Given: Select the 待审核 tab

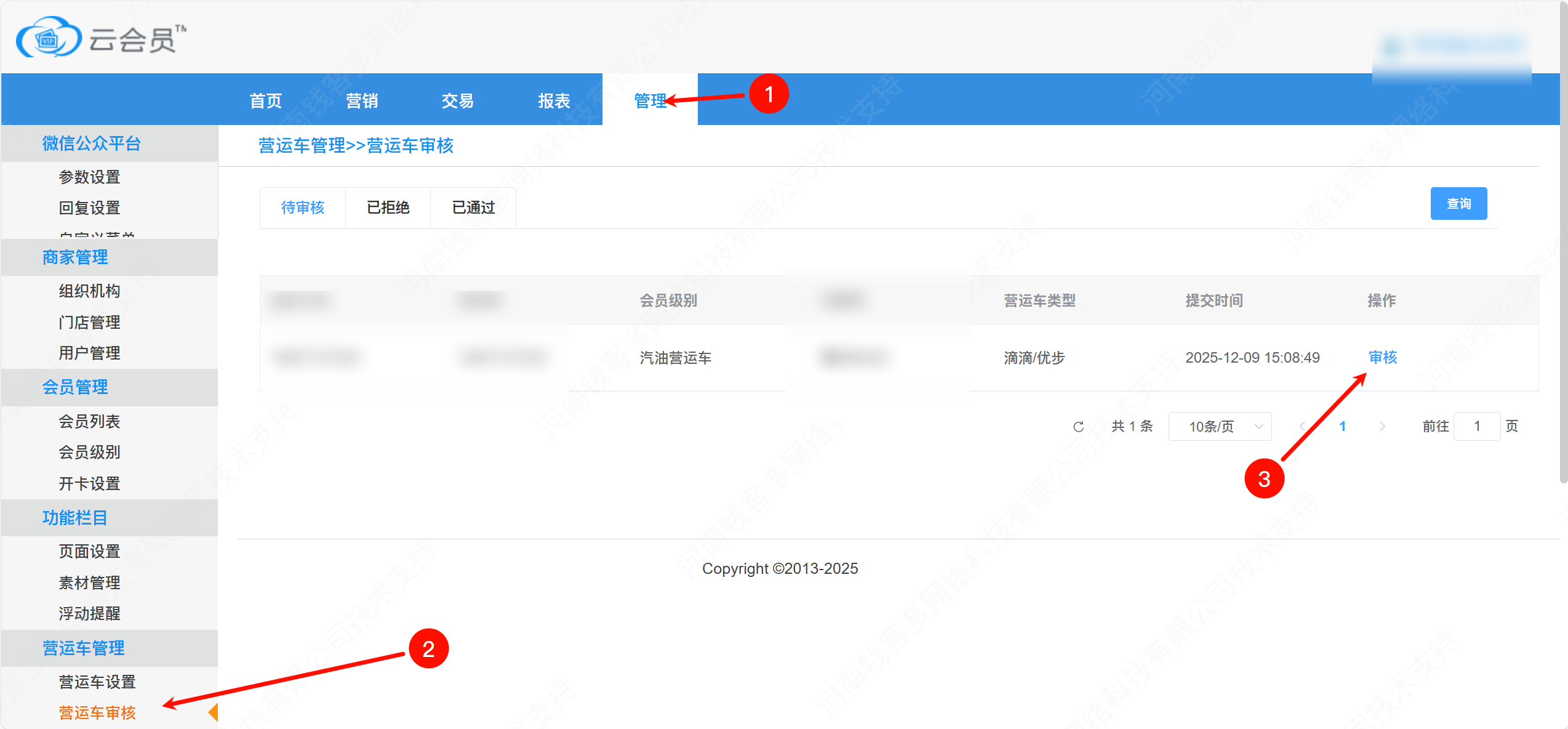Looking at the screenshot, I should (x=303, y=208).
